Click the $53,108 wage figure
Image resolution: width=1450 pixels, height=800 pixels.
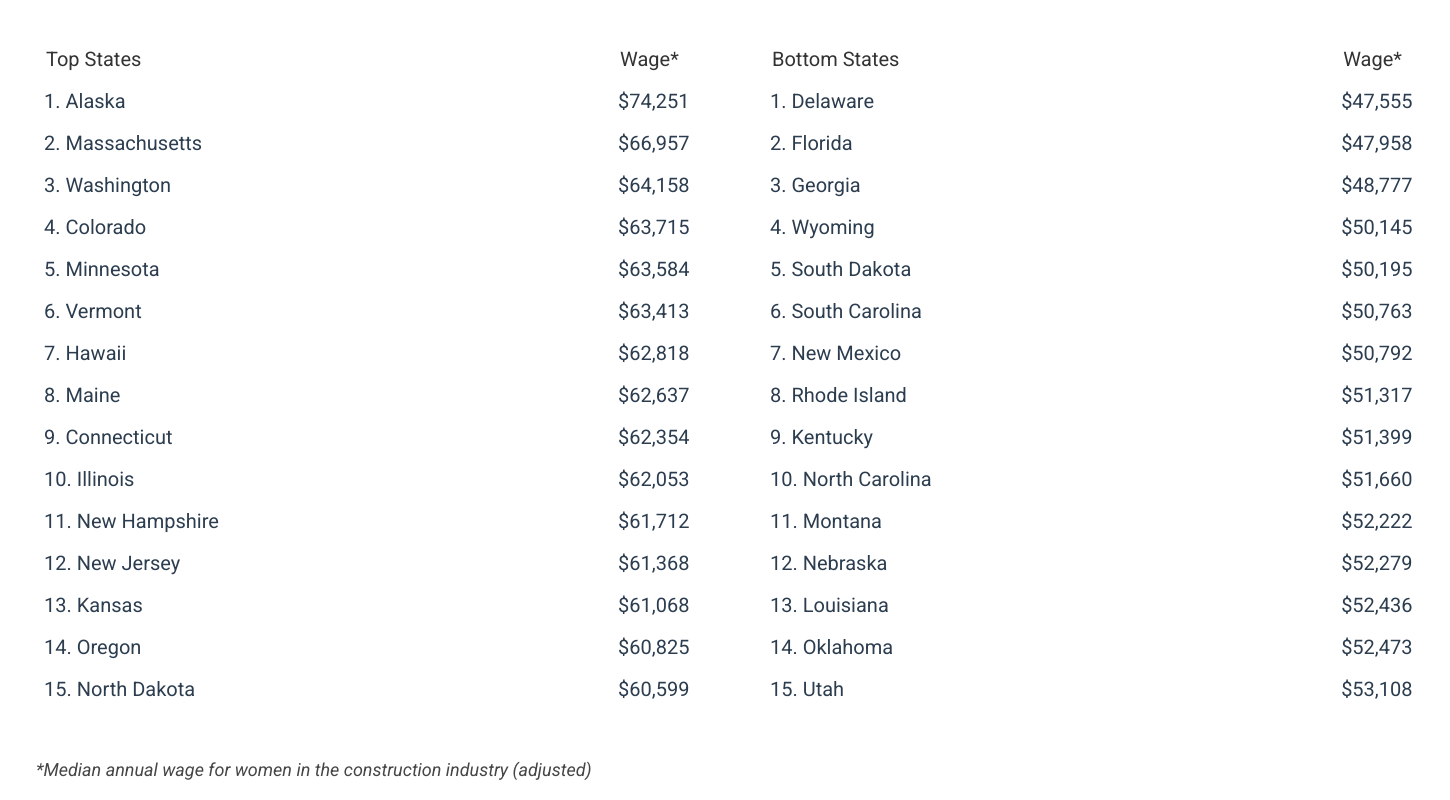tap(1376, 689)
